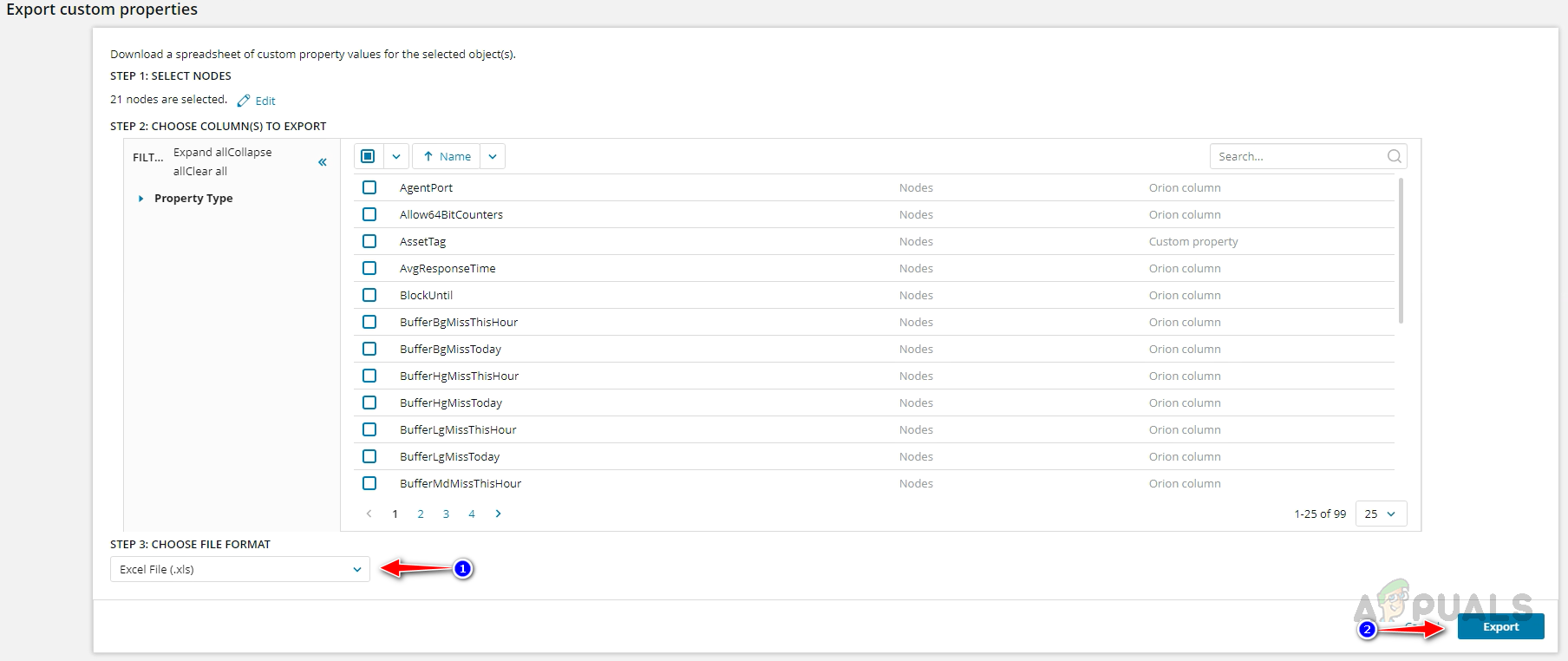The height and width of the screenshot is (661, 1568).
Task: Collapse the filter panel with double-chevron icon
Action: coord(323,162)
